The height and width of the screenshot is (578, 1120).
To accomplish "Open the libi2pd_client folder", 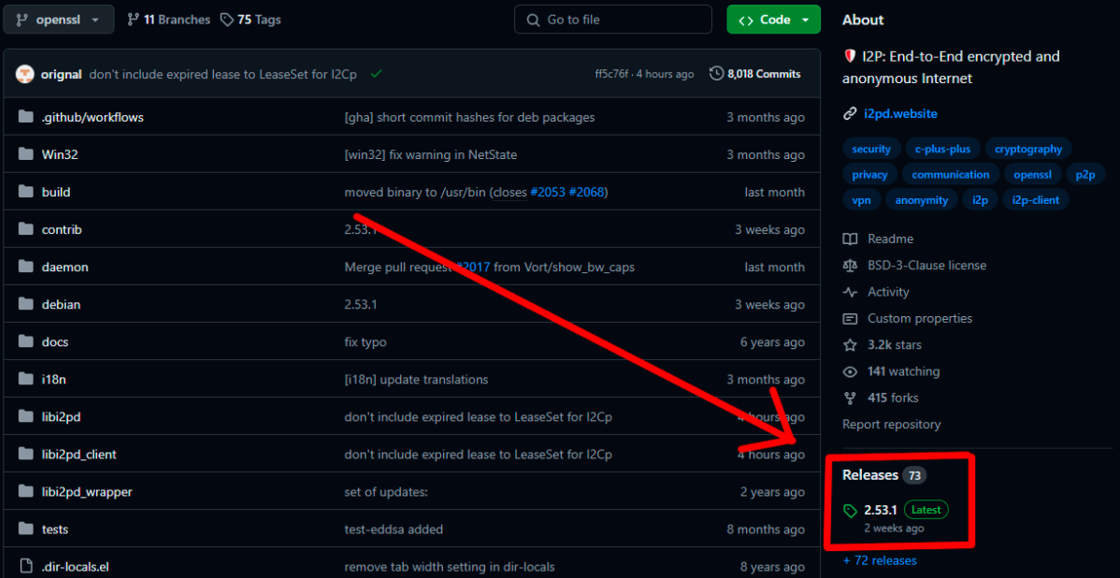I will click(x=79, y=454).
